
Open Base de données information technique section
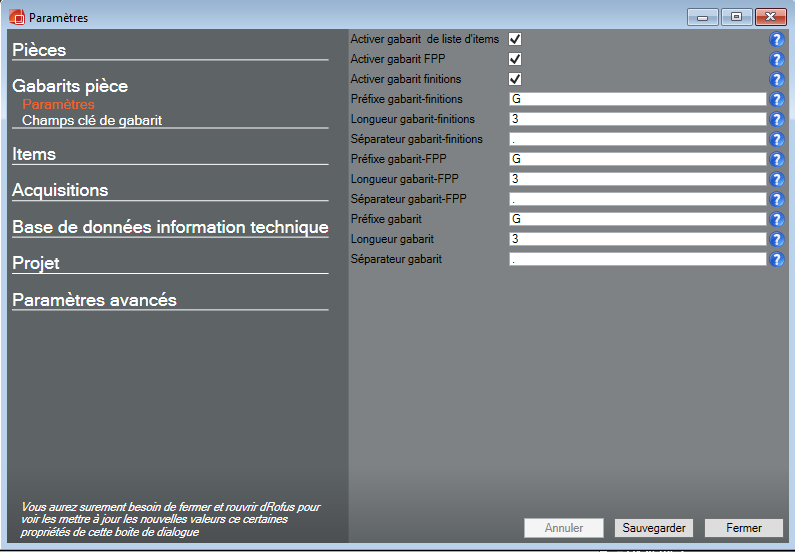170,227
